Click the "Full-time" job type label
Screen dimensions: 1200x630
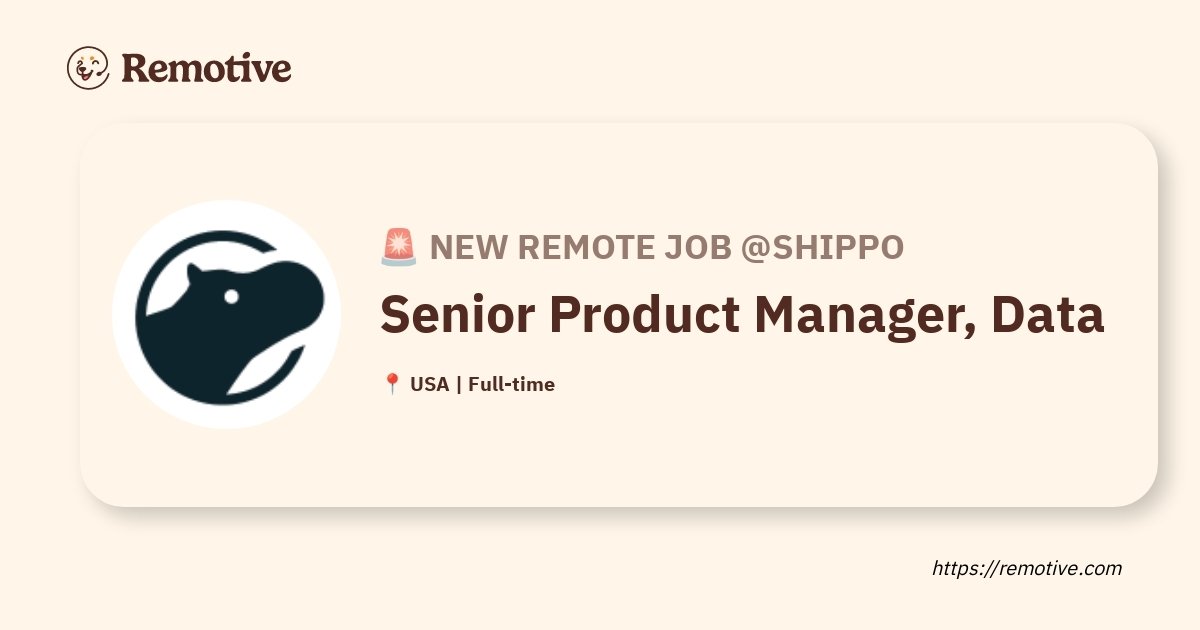click(x=511, y=384)
